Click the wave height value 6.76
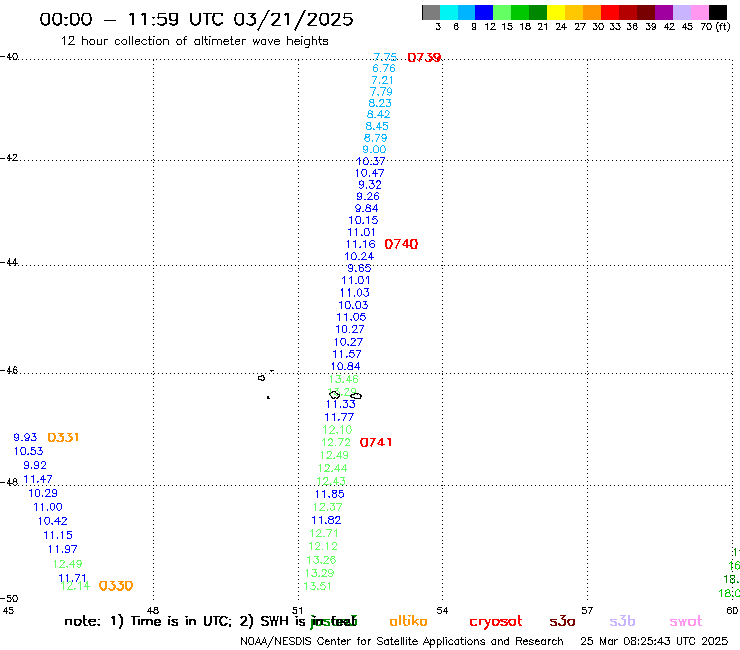Image resolution: width=740 pixels, height=650 pixels. point(384,68)
